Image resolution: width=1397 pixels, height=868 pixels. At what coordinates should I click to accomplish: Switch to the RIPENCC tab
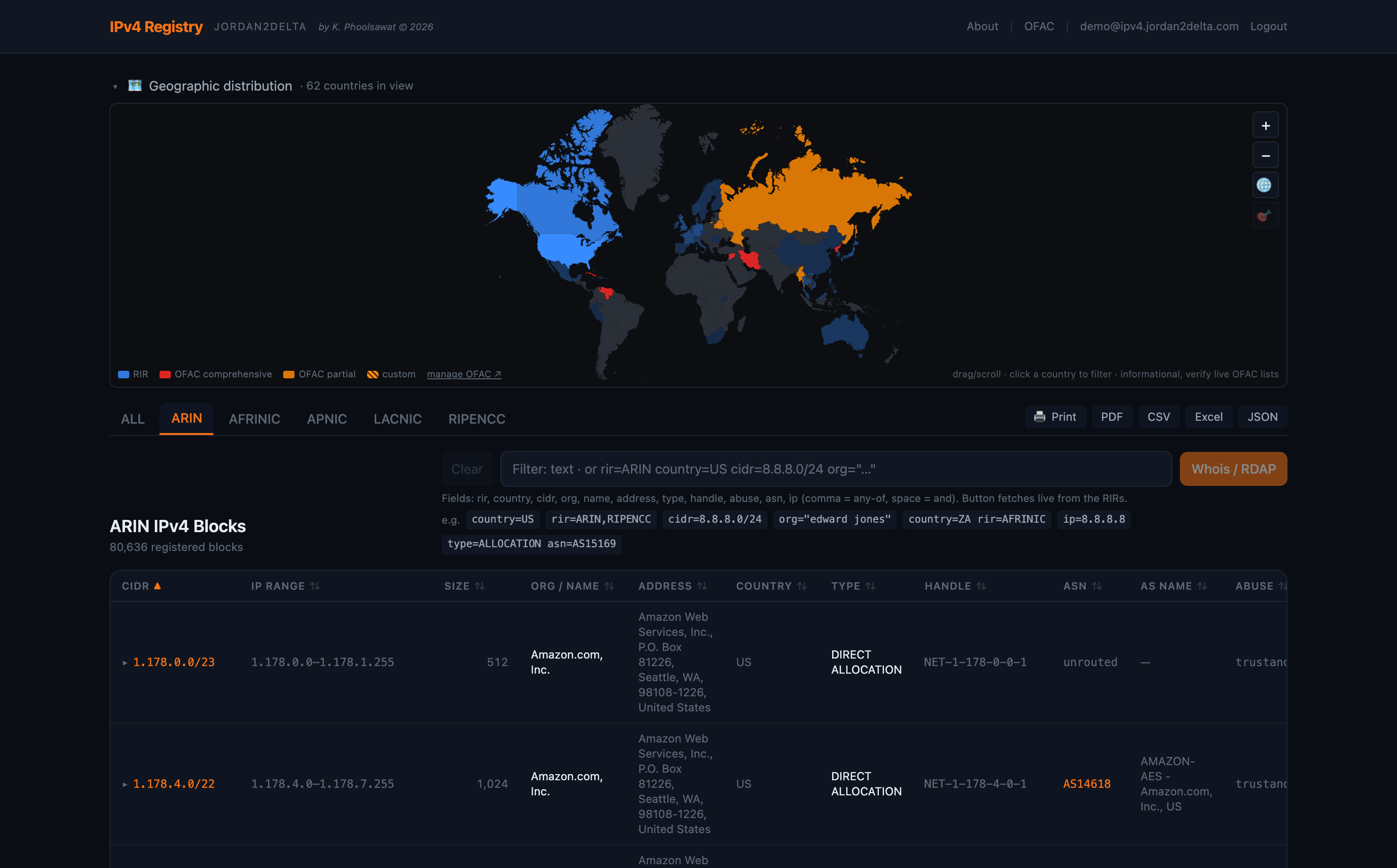[477, 419]
